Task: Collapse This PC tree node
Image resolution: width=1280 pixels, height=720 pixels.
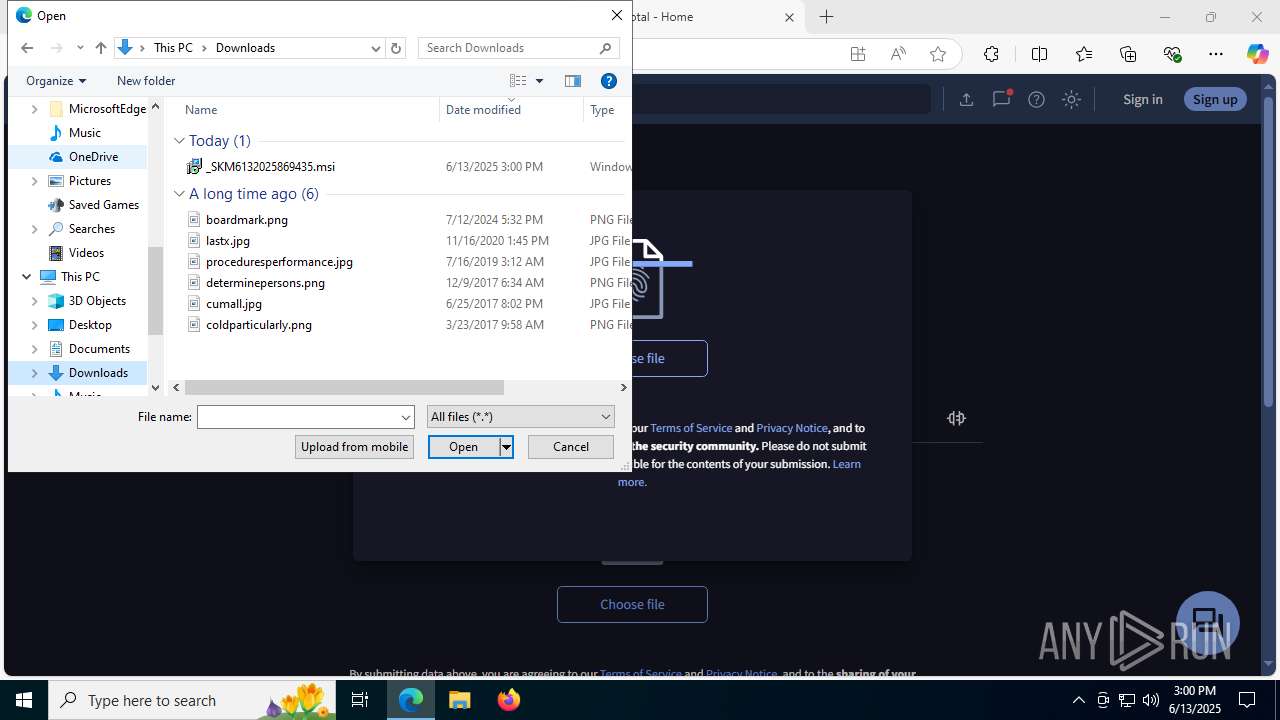Action: [27, 277]
